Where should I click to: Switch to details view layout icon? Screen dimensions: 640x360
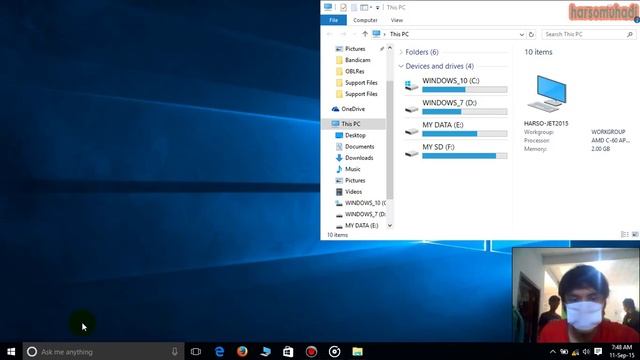pos(624,234)
